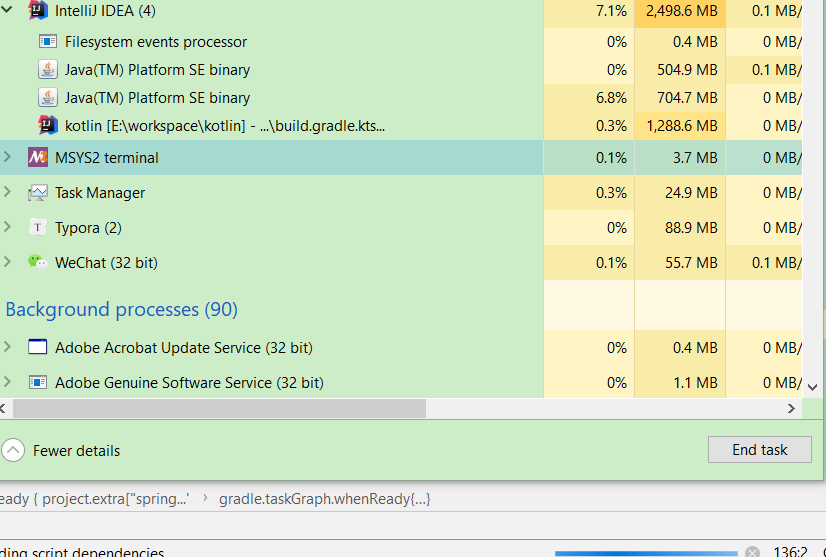Viewport: 826px width, 557px height.
Task: Click the horizontal scrollbar left arrow
Action: (3, 408)
